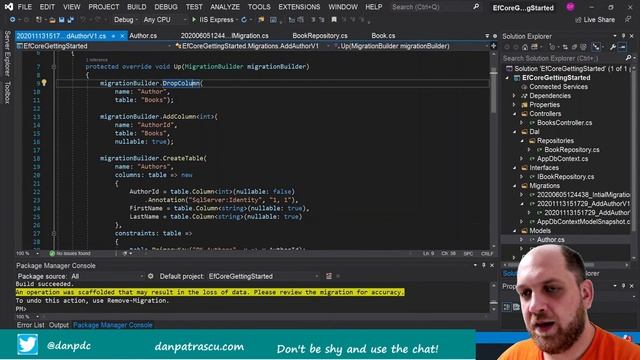
Task: Click the user account avatar icon
Action: coord(570,7)
